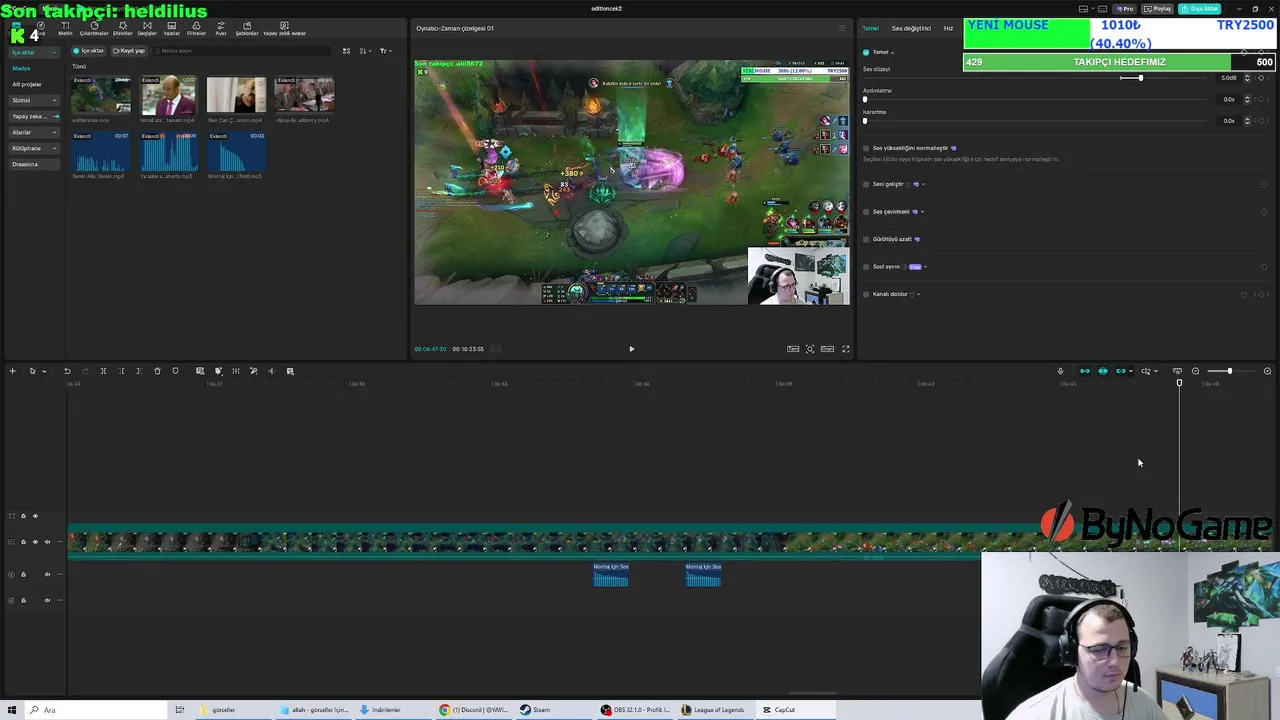Toggle visibility eye on text track
1280x720 pixels.
[x=35, y=516]
